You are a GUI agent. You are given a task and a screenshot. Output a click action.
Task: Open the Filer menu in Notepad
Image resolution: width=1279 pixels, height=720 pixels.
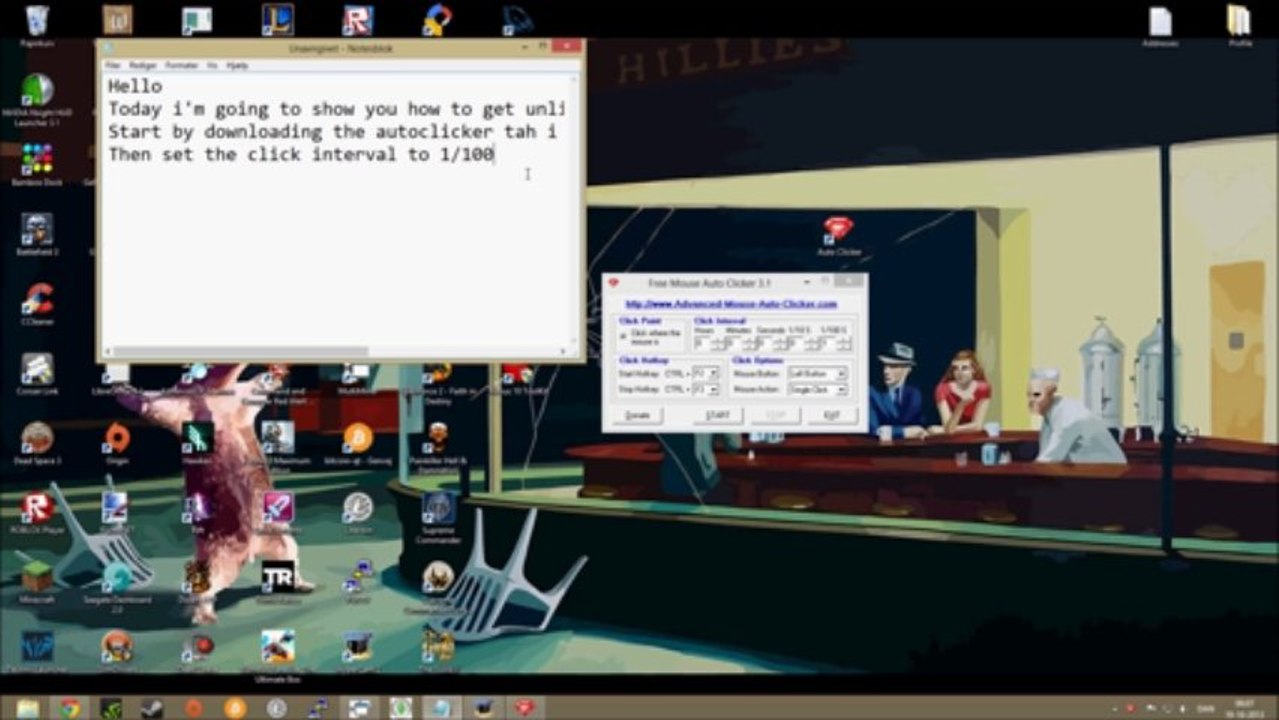click(x=113, y=65)
